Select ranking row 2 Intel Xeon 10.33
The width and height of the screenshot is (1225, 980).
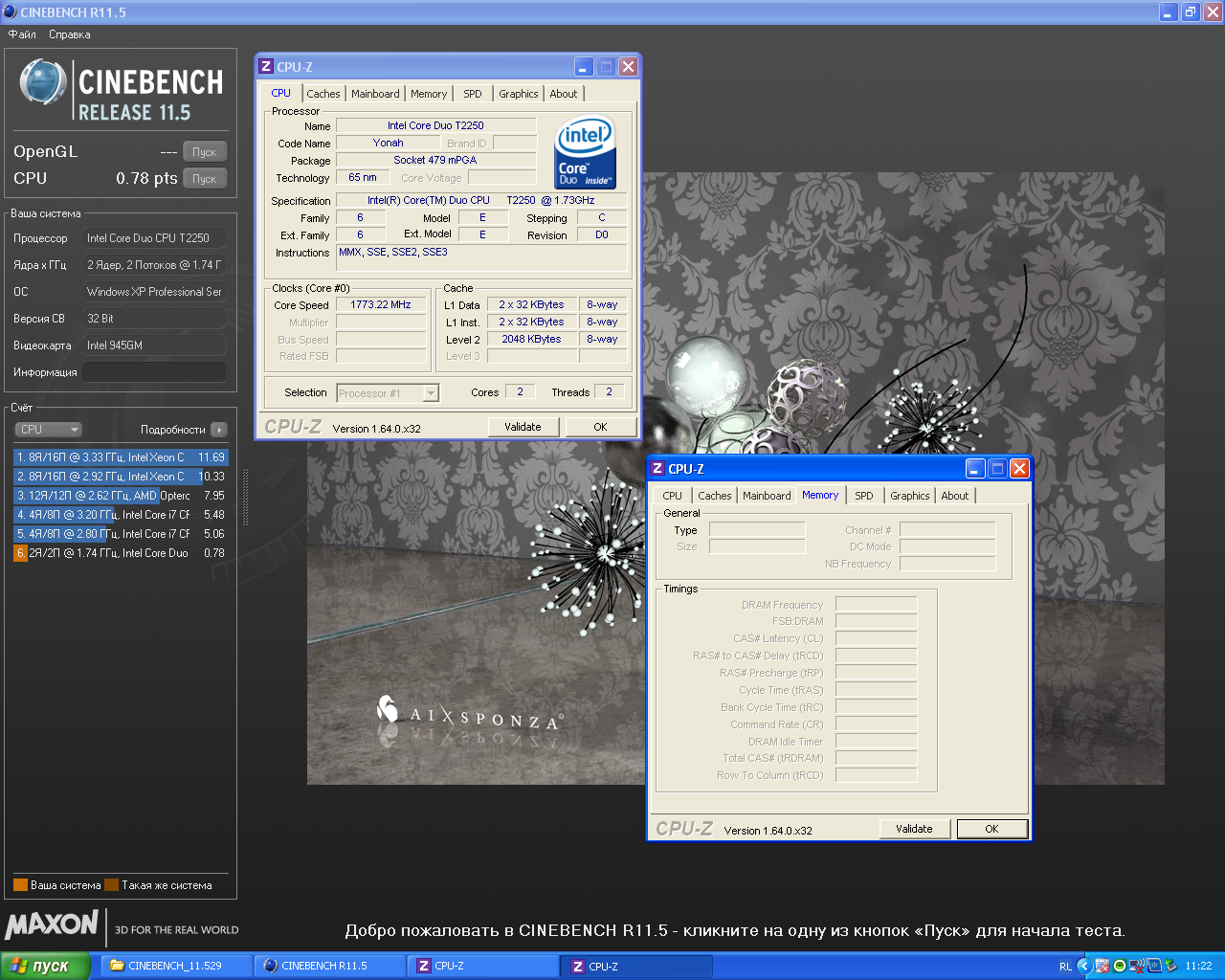[121, 477]
